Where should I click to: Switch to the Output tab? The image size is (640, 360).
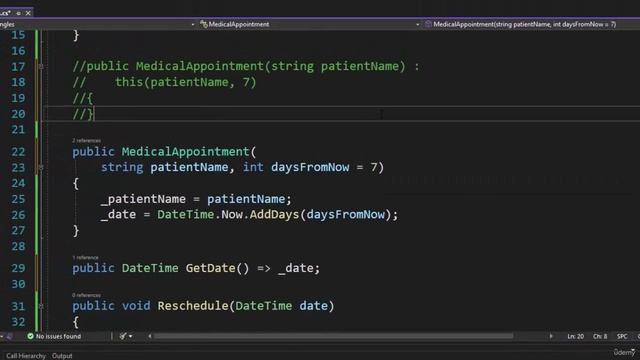(x=62, y=356)
